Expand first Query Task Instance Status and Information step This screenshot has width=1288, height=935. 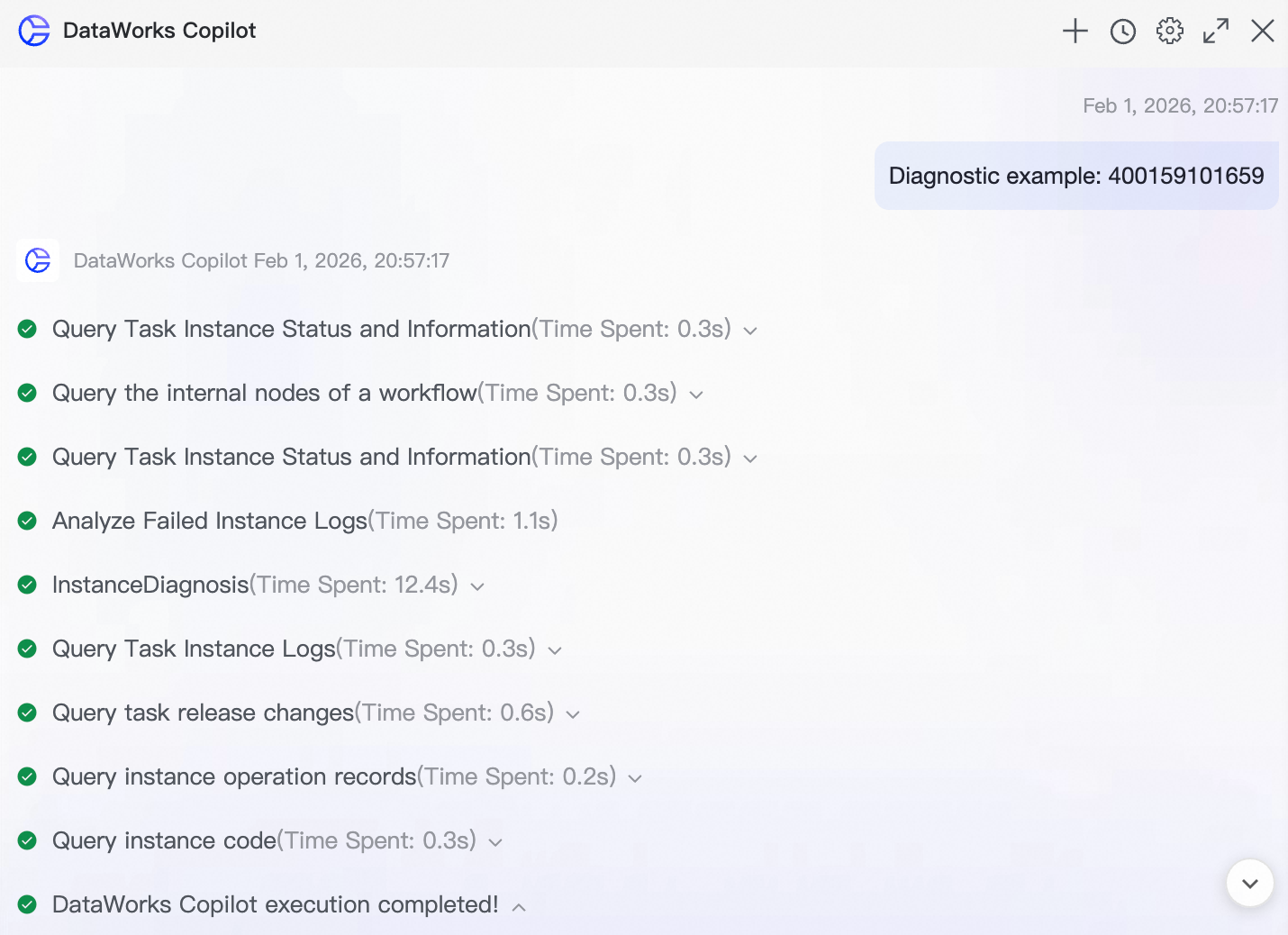point(750,331)
